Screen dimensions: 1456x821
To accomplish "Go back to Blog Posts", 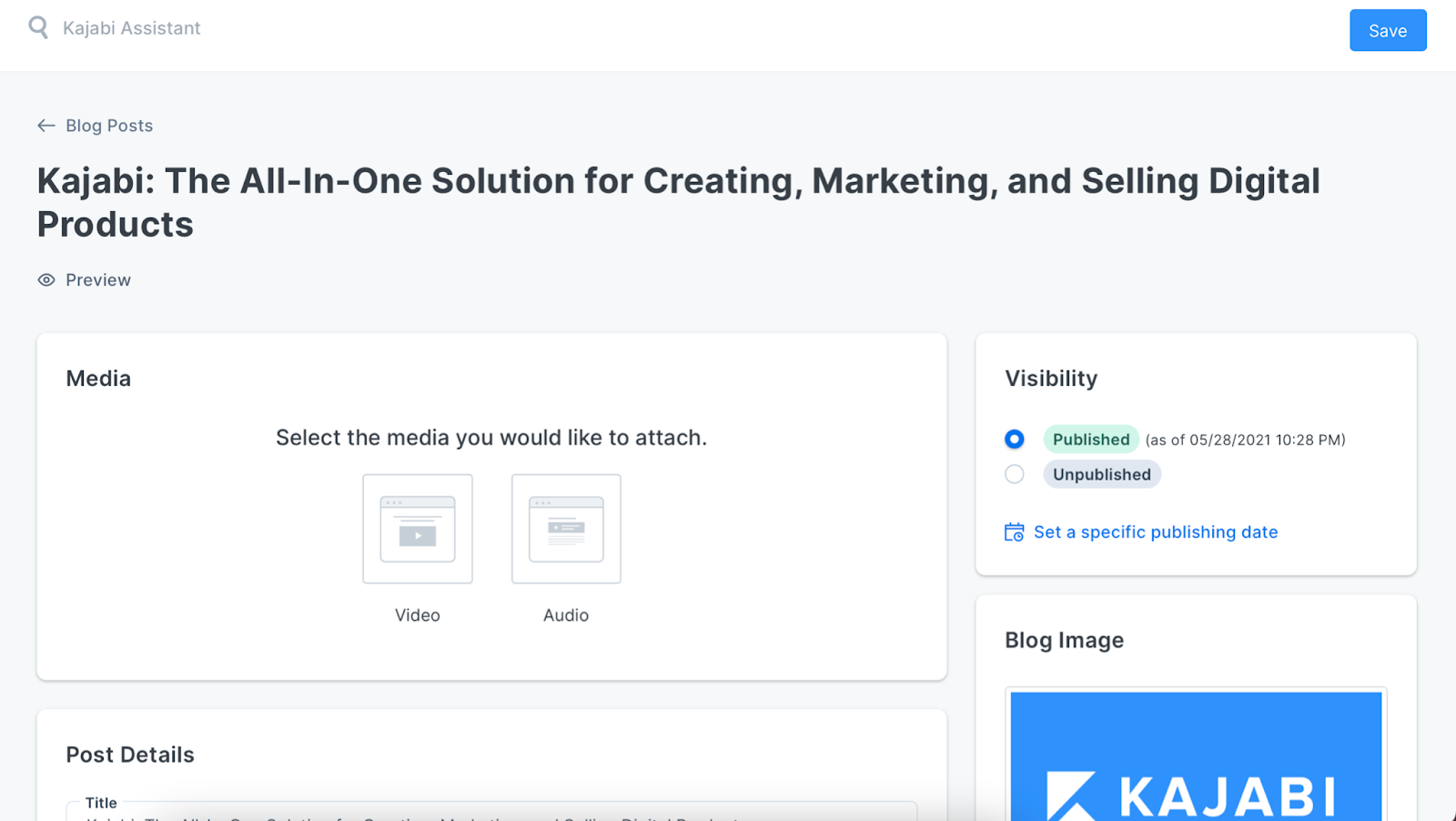I will coord(109,126).
